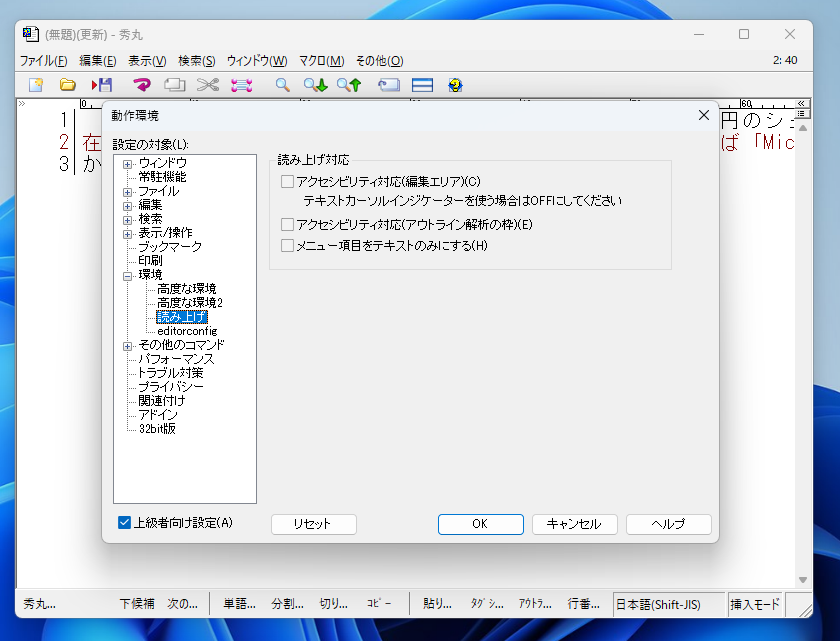Click the キャンセル button
Viewport: 840px width, 641px height.
click(575, 524)
